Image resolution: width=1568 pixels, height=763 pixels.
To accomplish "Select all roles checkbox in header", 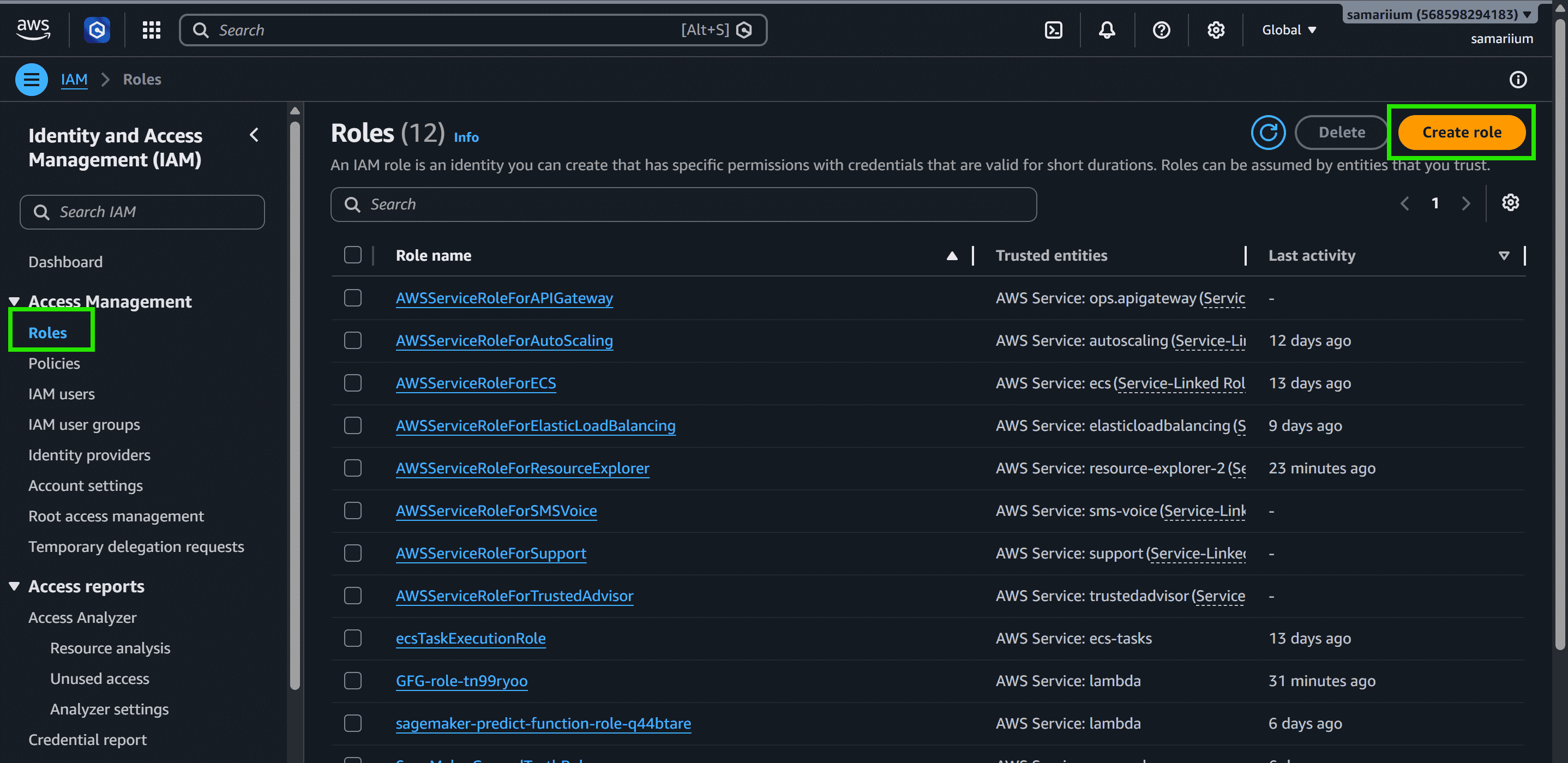I will (x=352, y=255).
